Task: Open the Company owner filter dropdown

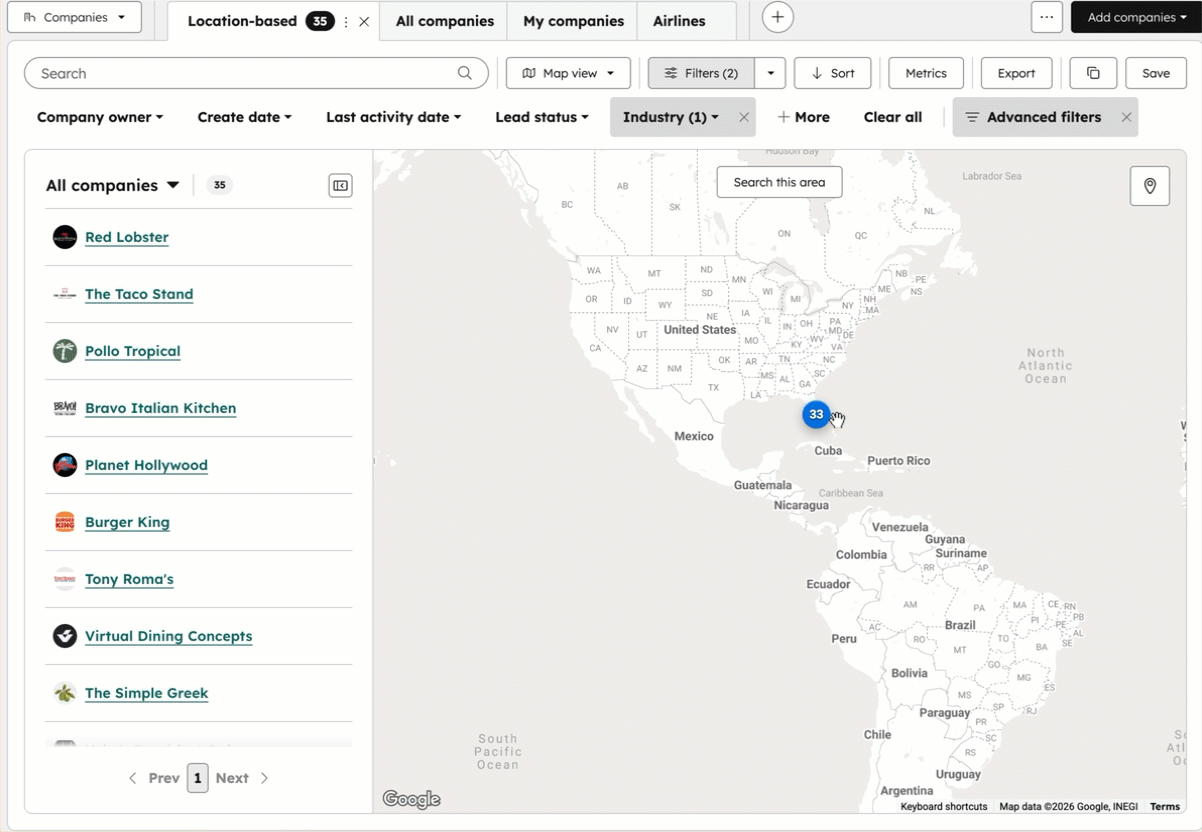Action: tap(99, 117)
